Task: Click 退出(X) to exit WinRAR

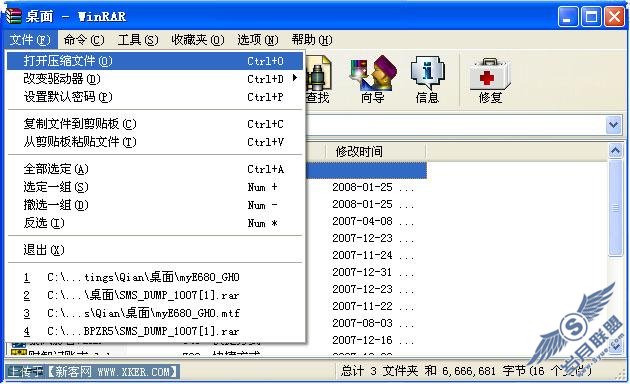Action: pos(155,250)
